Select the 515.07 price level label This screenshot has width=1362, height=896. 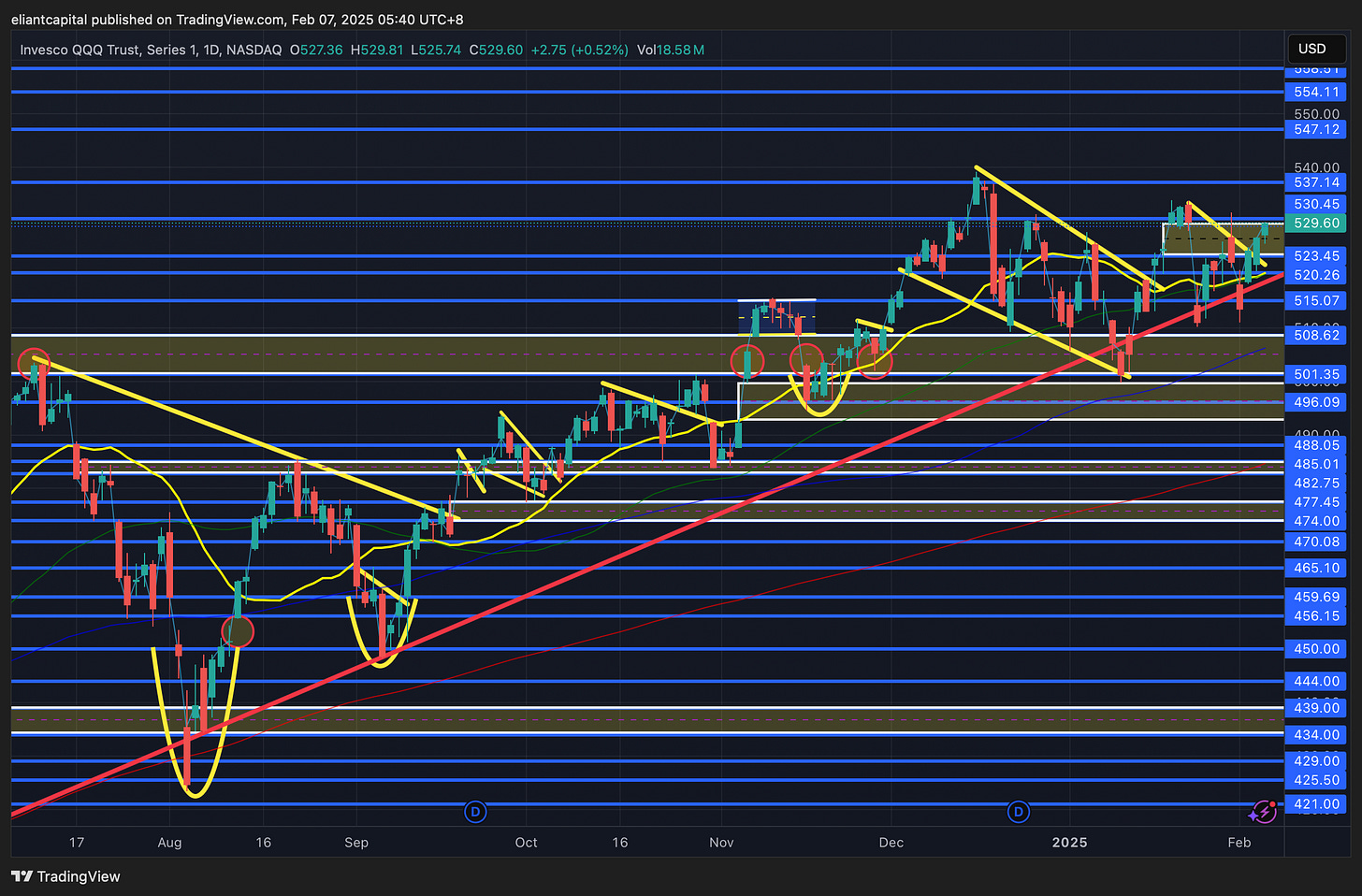pyautogui.click(x=1317, y=300)
